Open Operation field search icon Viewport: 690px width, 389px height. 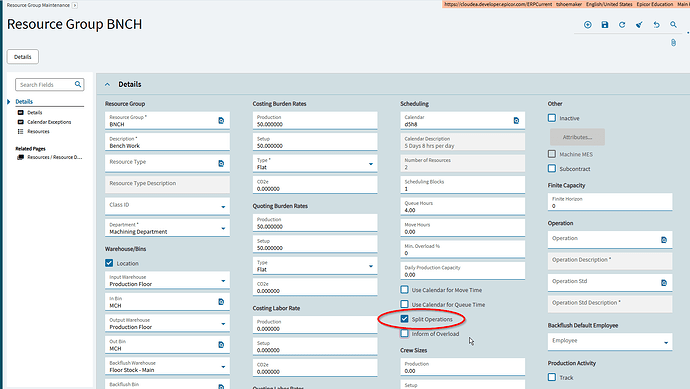coord(664,240)
